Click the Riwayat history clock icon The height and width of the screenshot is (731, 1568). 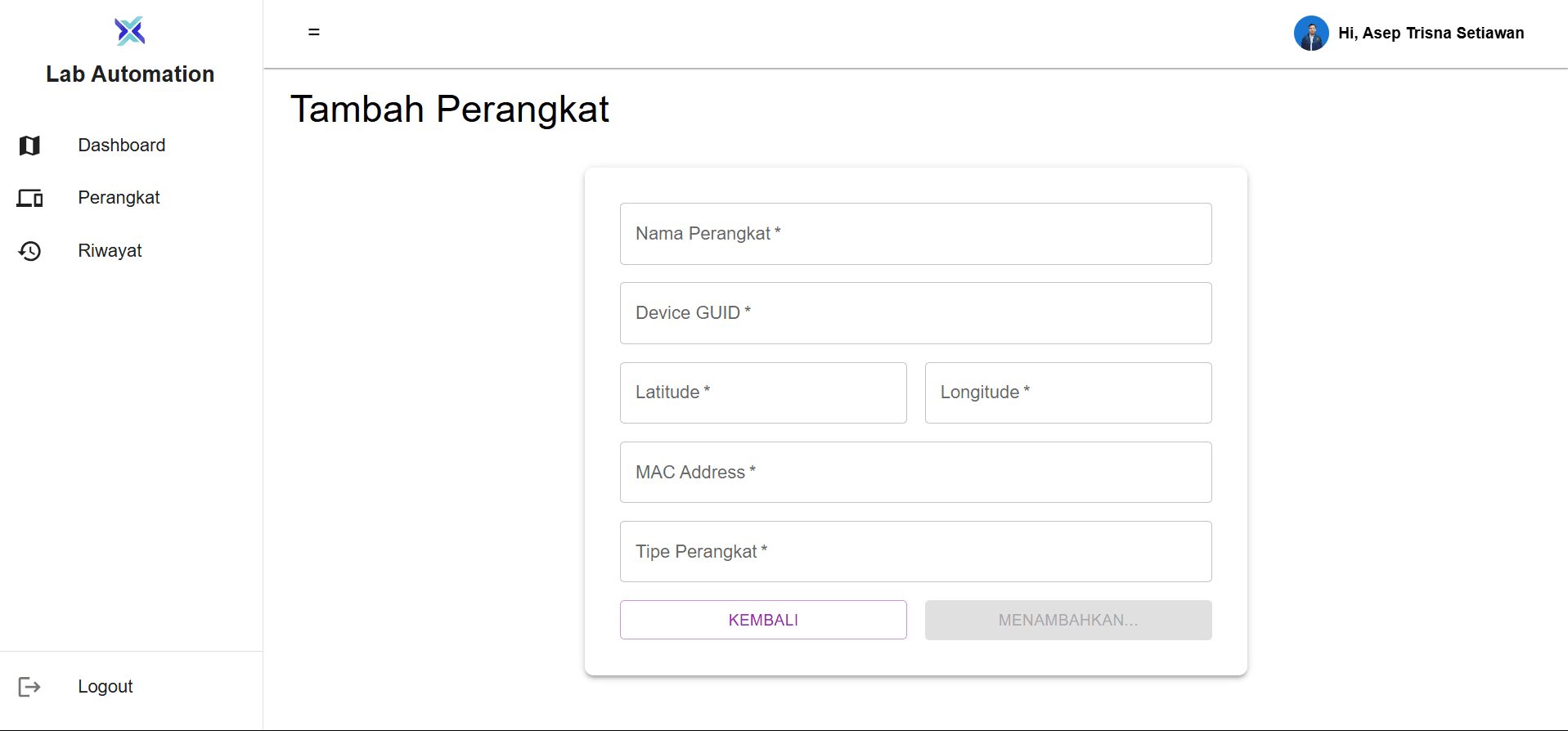coord(29,251)
